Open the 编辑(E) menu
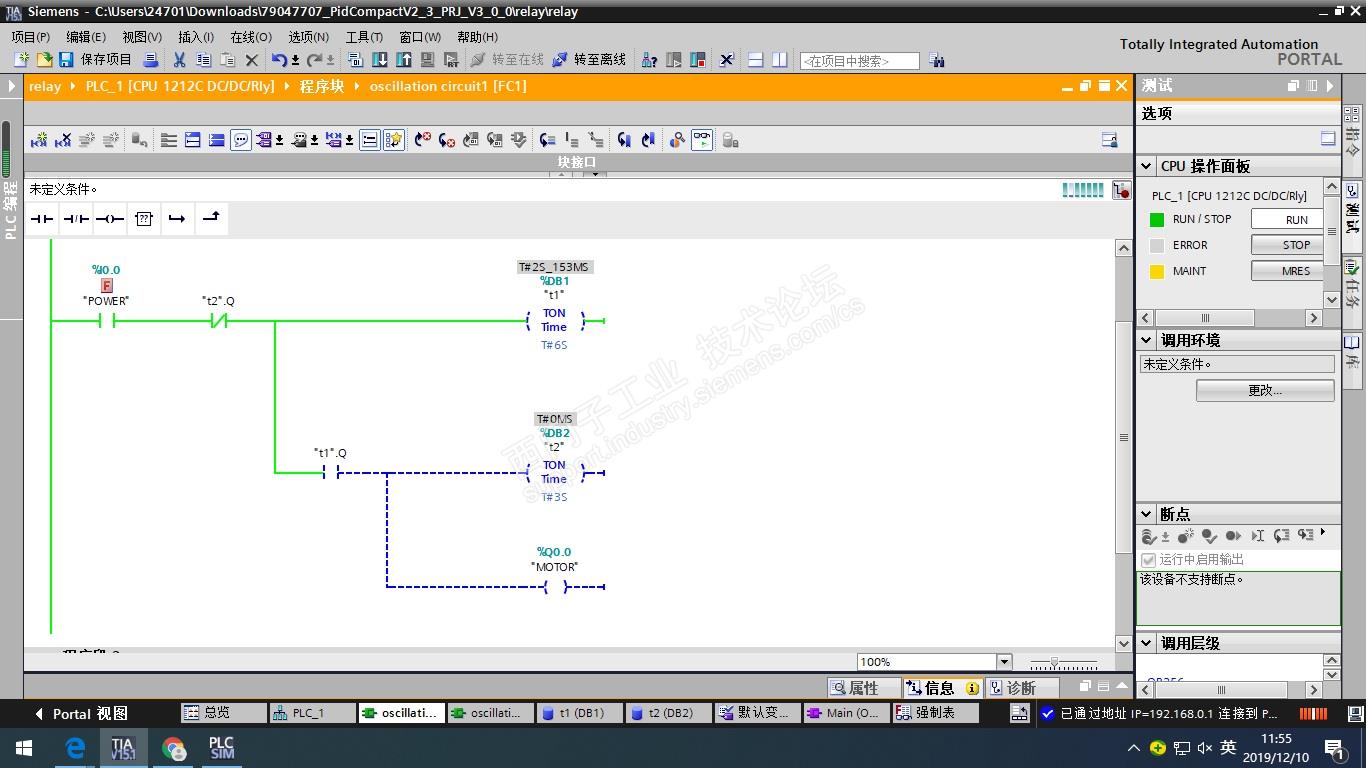This screenshot has height=768, width=1366. click(85, 37)
